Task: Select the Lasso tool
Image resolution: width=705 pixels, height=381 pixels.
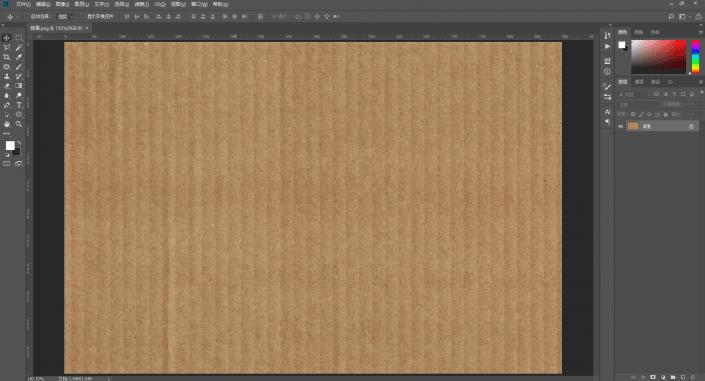Action: click(7, 48)
